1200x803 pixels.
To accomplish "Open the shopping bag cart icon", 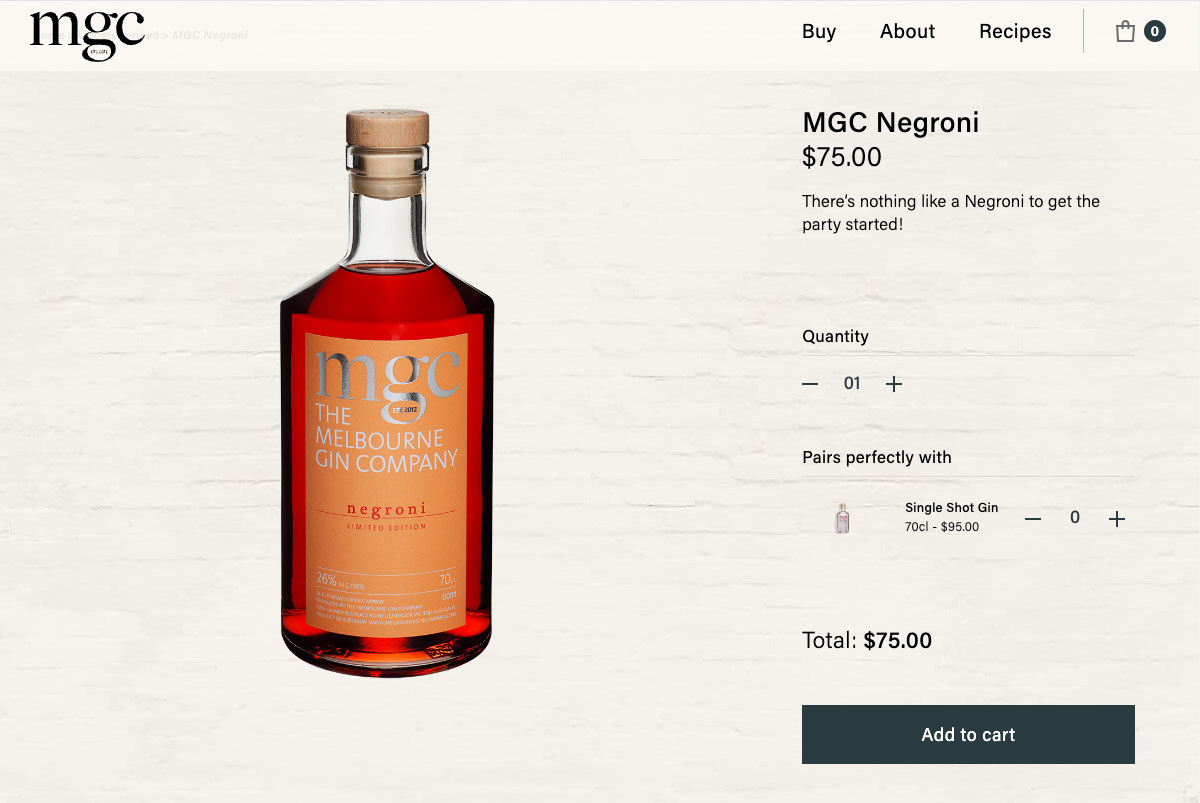I will pyautogui.click(x=1125, y=32).
